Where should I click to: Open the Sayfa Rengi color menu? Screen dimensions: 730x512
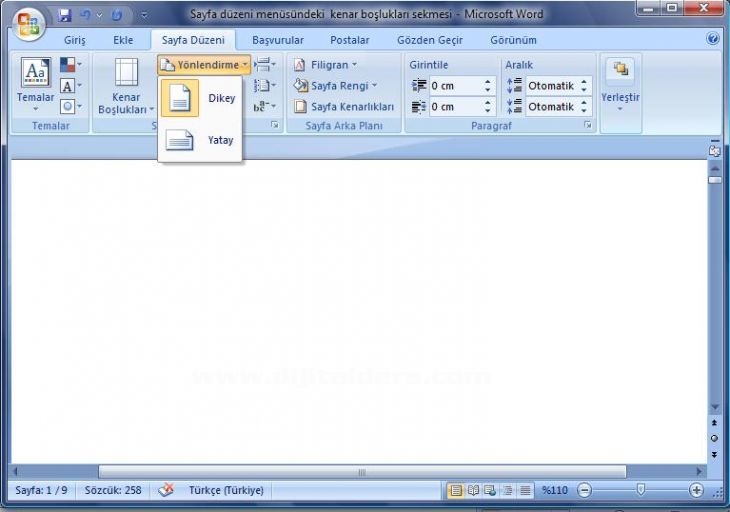tap(335, 86)
